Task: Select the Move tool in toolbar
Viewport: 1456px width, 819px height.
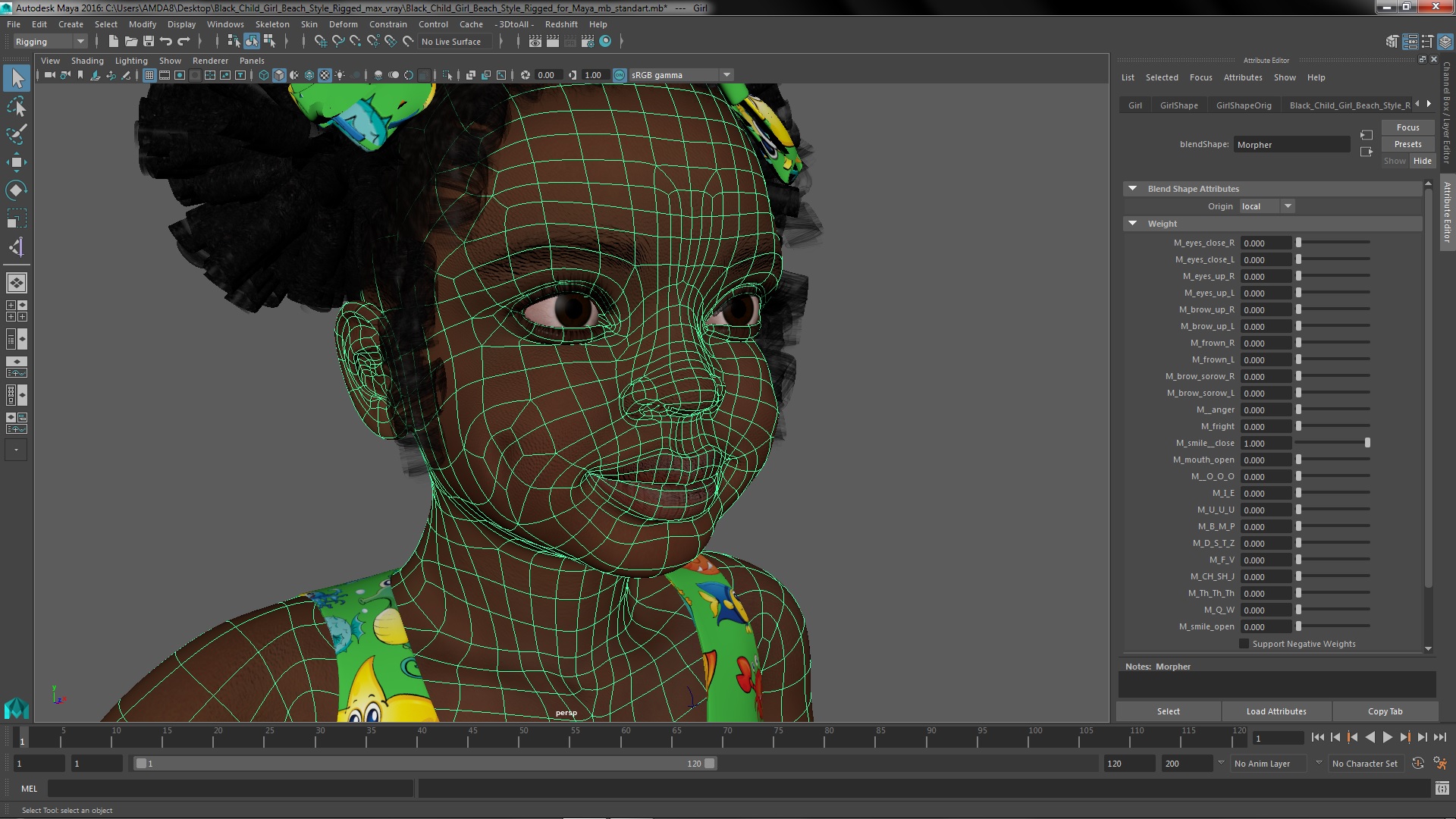Action: tap(16, 162)
